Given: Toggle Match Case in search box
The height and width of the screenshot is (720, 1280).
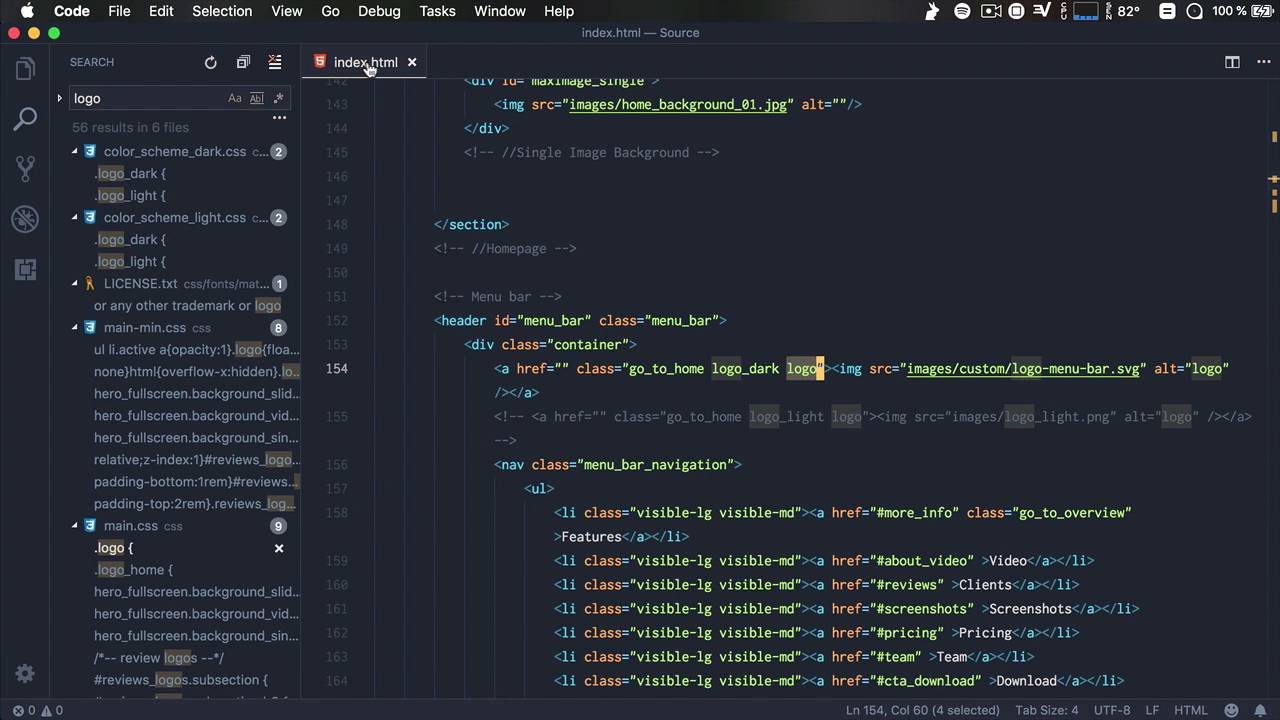Looking at the screenshot, I should 234,98.
